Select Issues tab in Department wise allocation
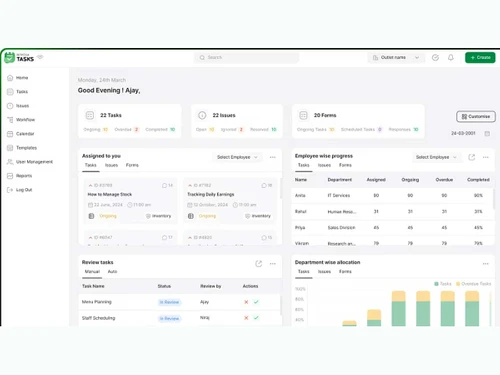The height and width of the screenshot is (375, 500). 324,271
